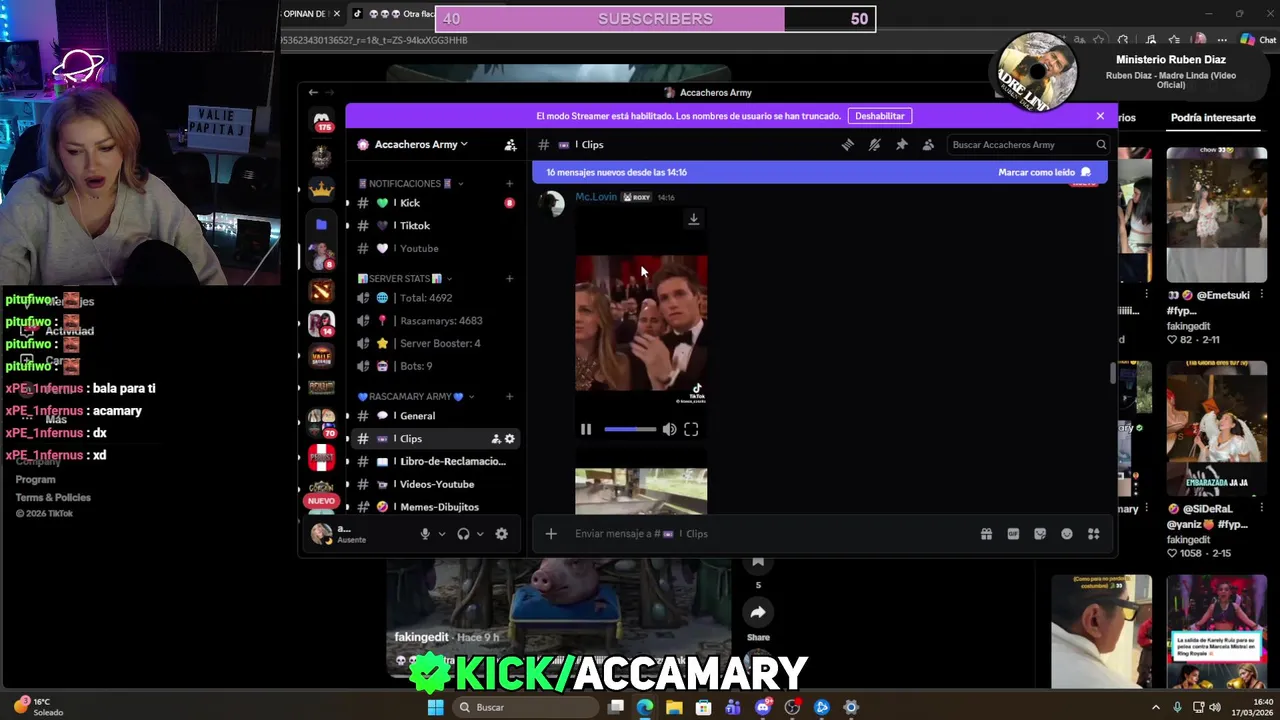Open Discord user settings gear
Image resolution: width=1280 pixels, height=720 pixels.
(x=502, y=534)
